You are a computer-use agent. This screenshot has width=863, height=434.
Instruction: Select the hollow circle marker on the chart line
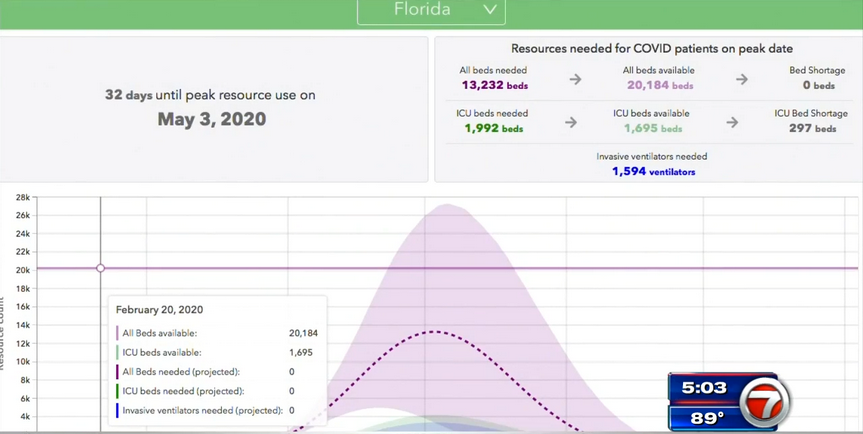[101, 268]
